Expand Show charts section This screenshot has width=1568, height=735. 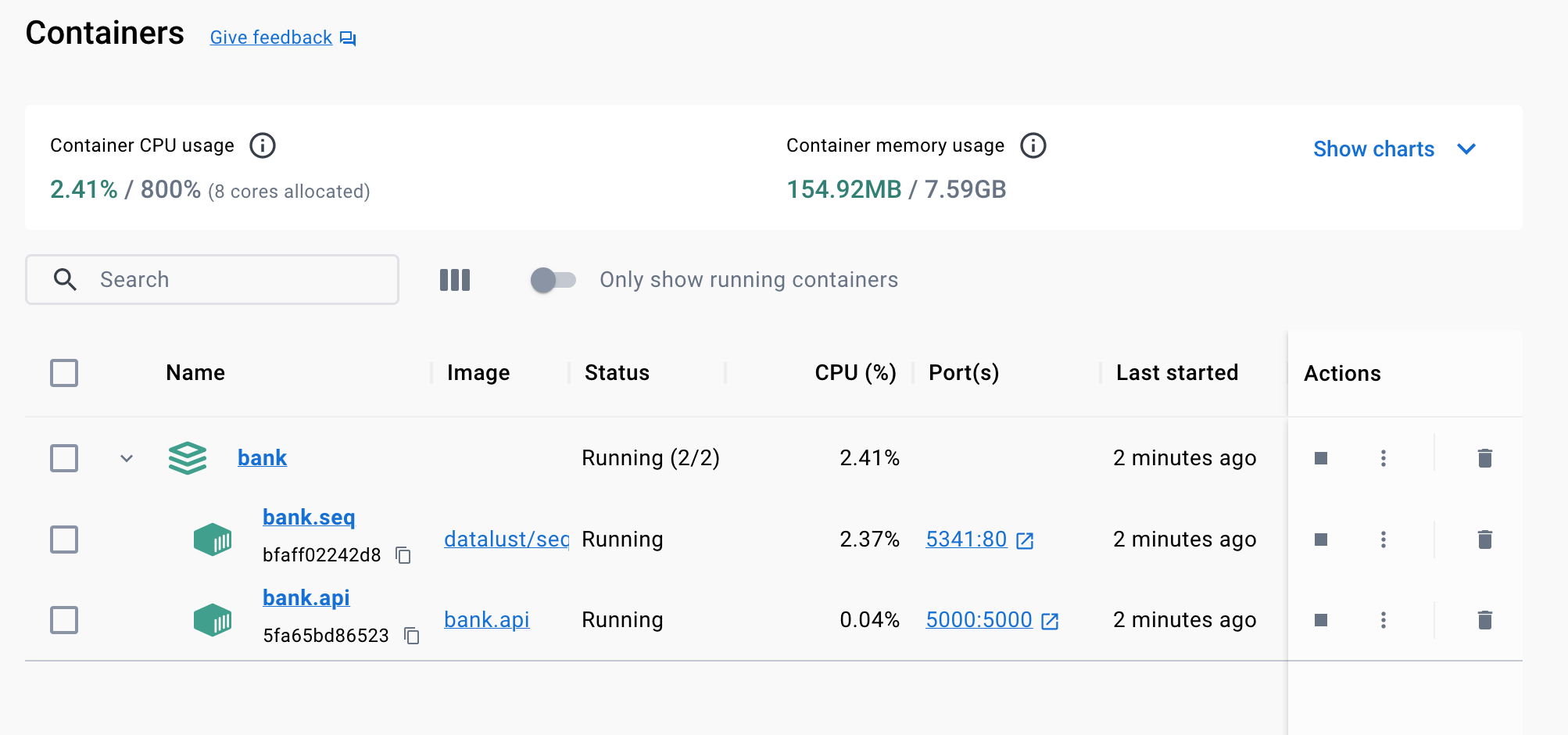[x=1394, y=149]
